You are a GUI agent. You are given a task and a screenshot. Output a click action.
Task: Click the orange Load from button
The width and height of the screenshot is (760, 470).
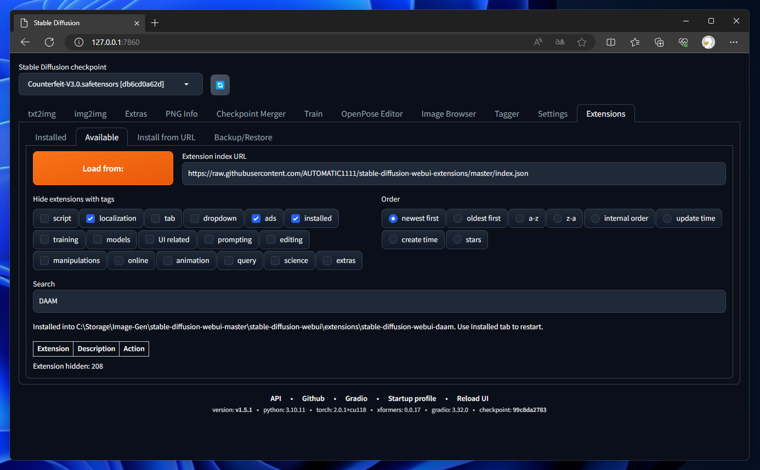(103, 168)
